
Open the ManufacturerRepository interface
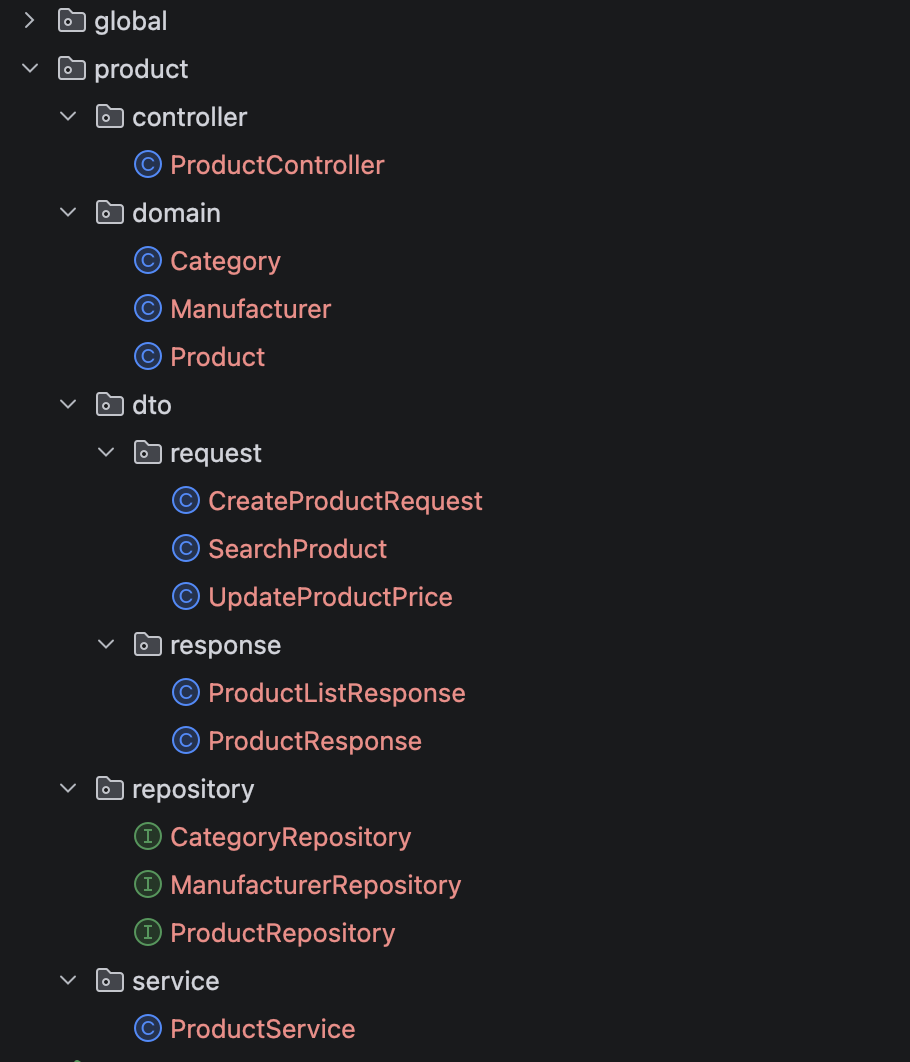[316, 885]
